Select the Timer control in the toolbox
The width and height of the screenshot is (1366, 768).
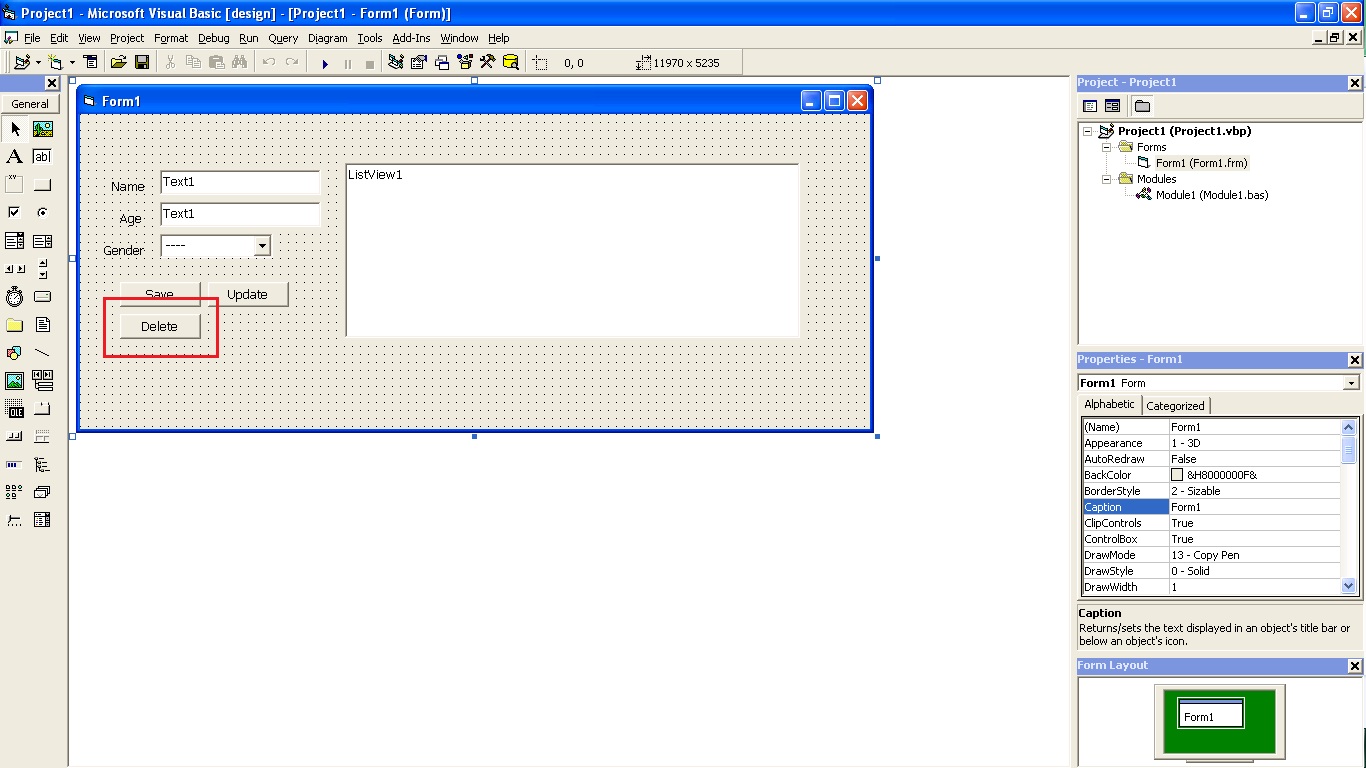click(14, 296)
